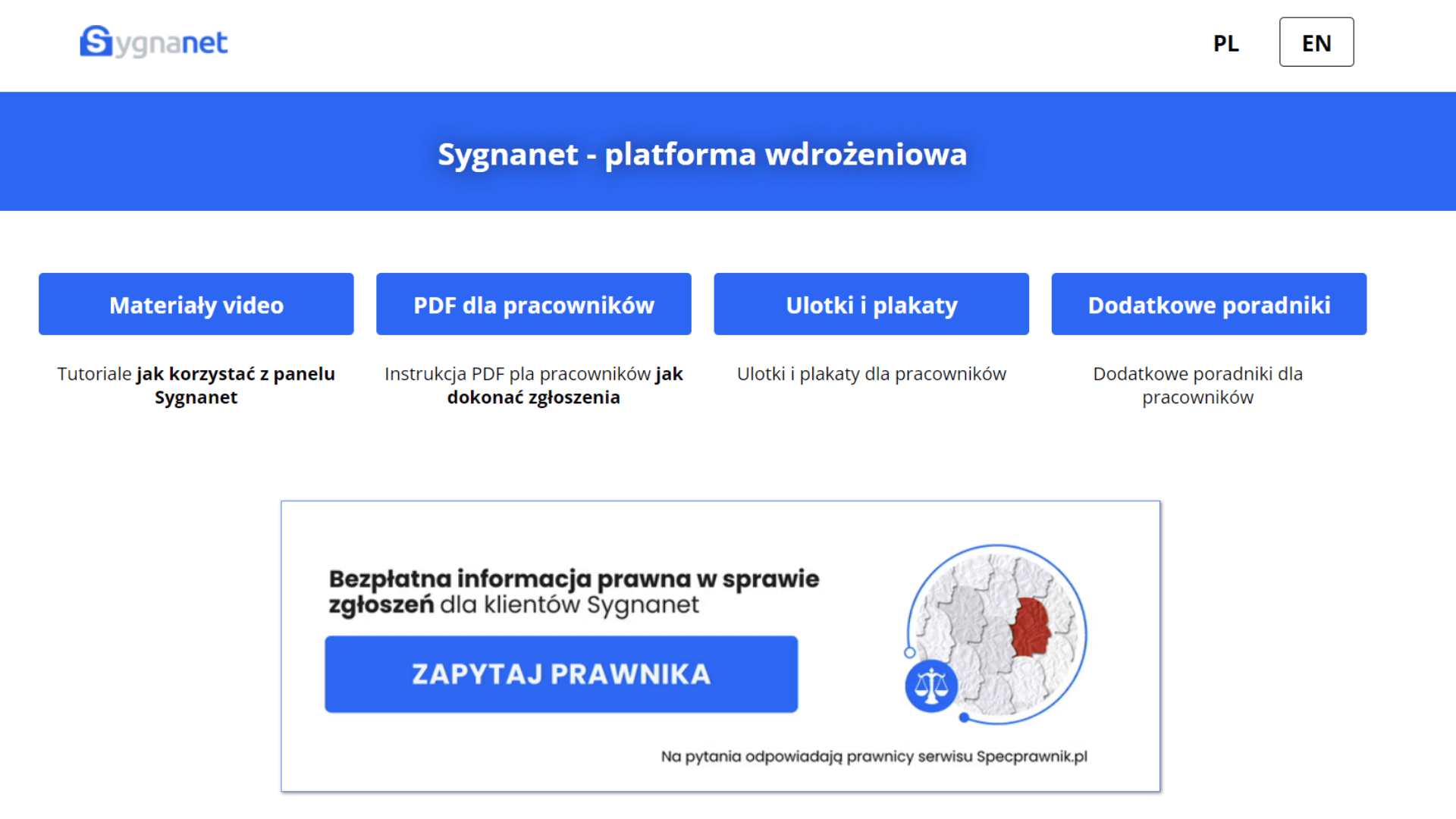Viewport: 1456px width, 819px height.
Task: Click text 'Ulotki i plakaty dla pracowników'
Action: [x=871, y=374]
